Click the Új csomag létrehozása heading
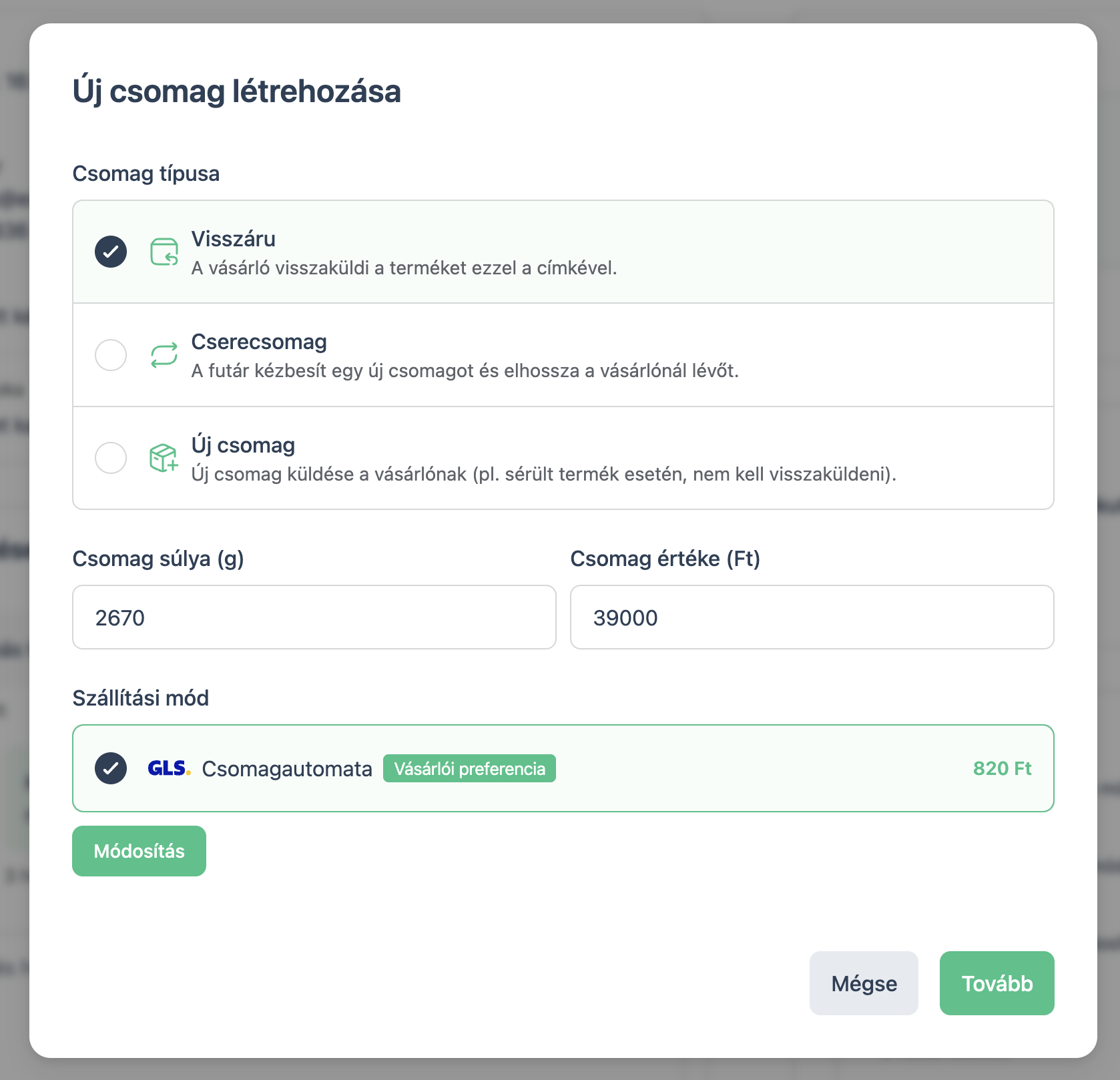 coord(237,91)
